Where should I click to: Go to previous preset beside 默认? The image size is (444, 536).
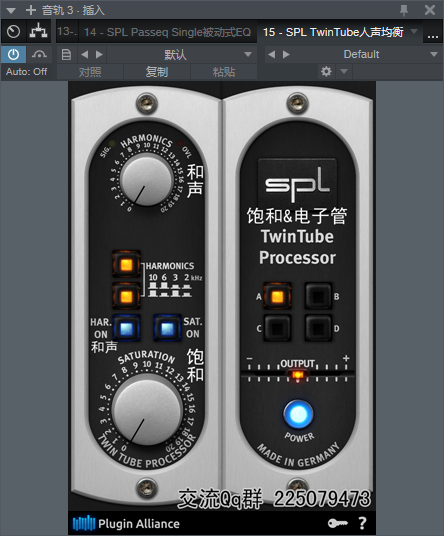coord(84,54)
